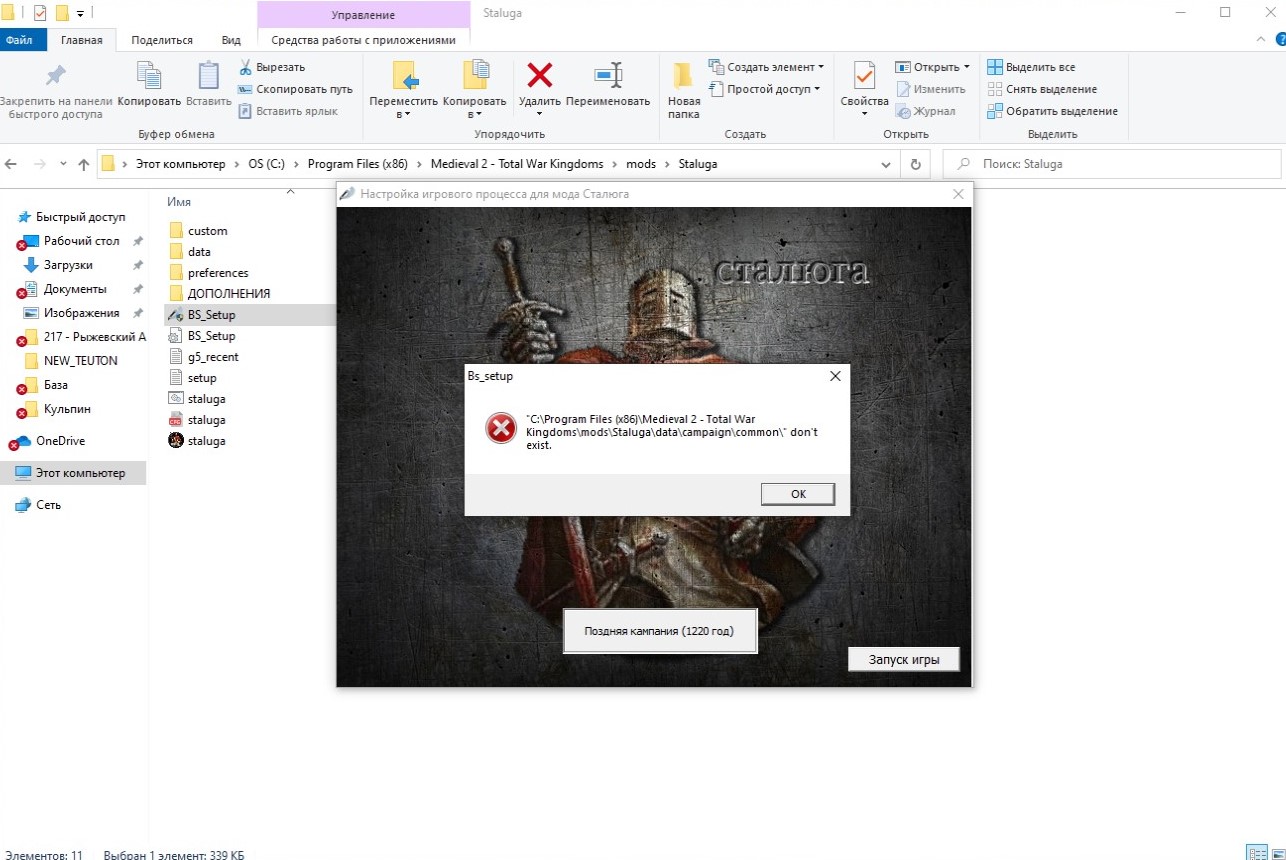Switch to View (Вид) tab
Screen dimensions: 1286x860
(x=231, y=40)
